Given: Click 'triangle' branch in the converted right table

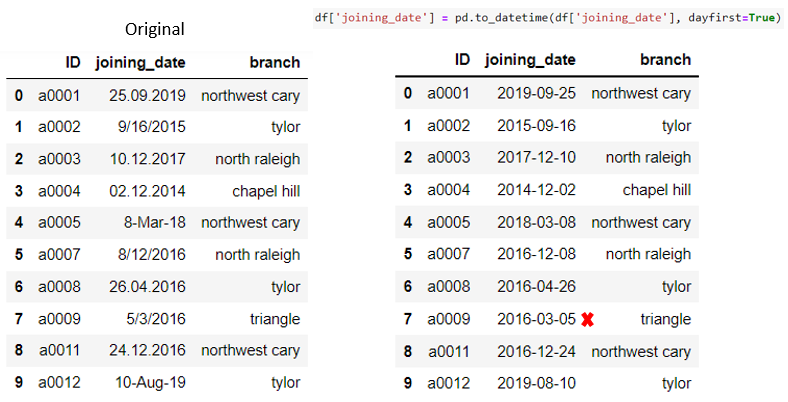Looking at the screenshot, I should (x=666, y=319).
